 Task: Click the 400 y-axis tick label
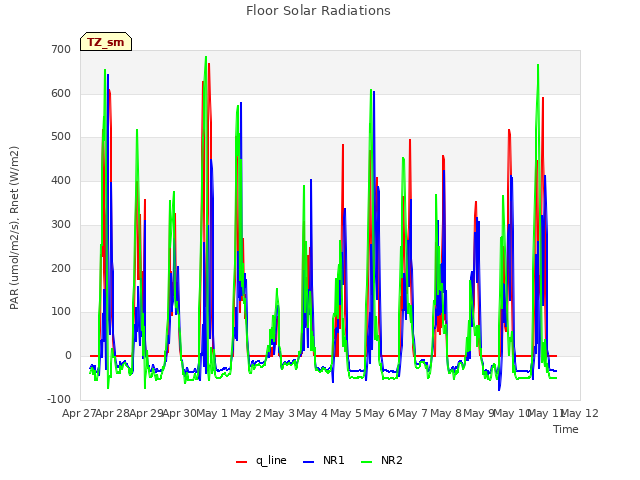61,180
